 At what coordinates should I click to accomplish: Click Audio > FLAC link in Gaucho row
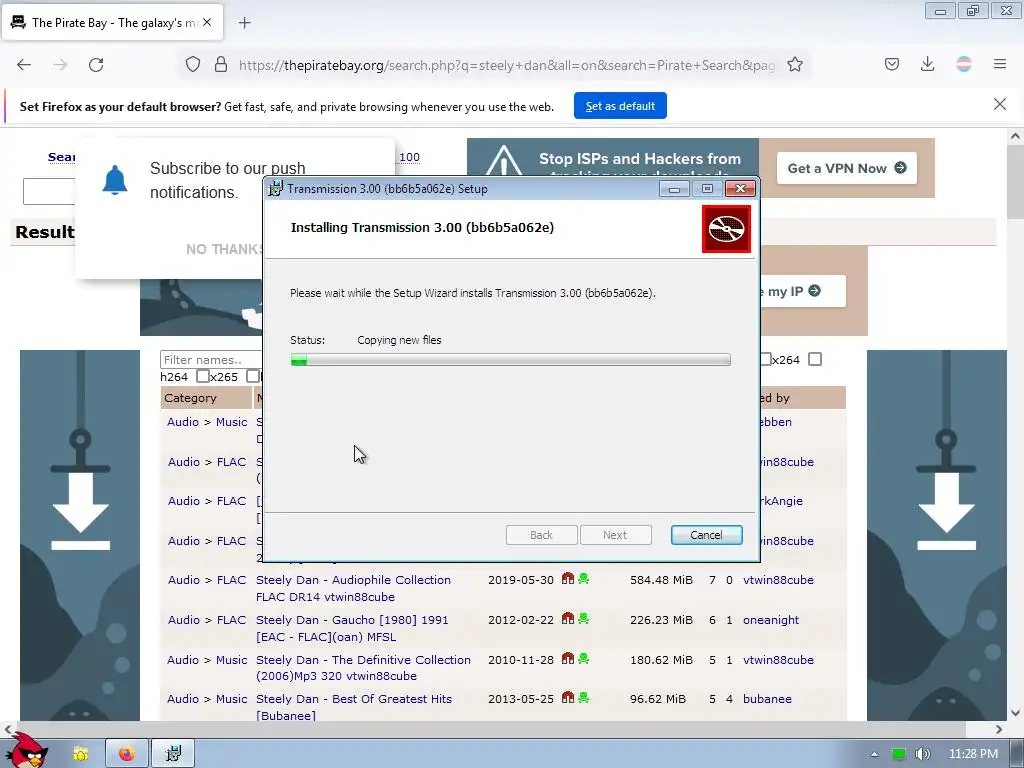click(x=207, y=620)
